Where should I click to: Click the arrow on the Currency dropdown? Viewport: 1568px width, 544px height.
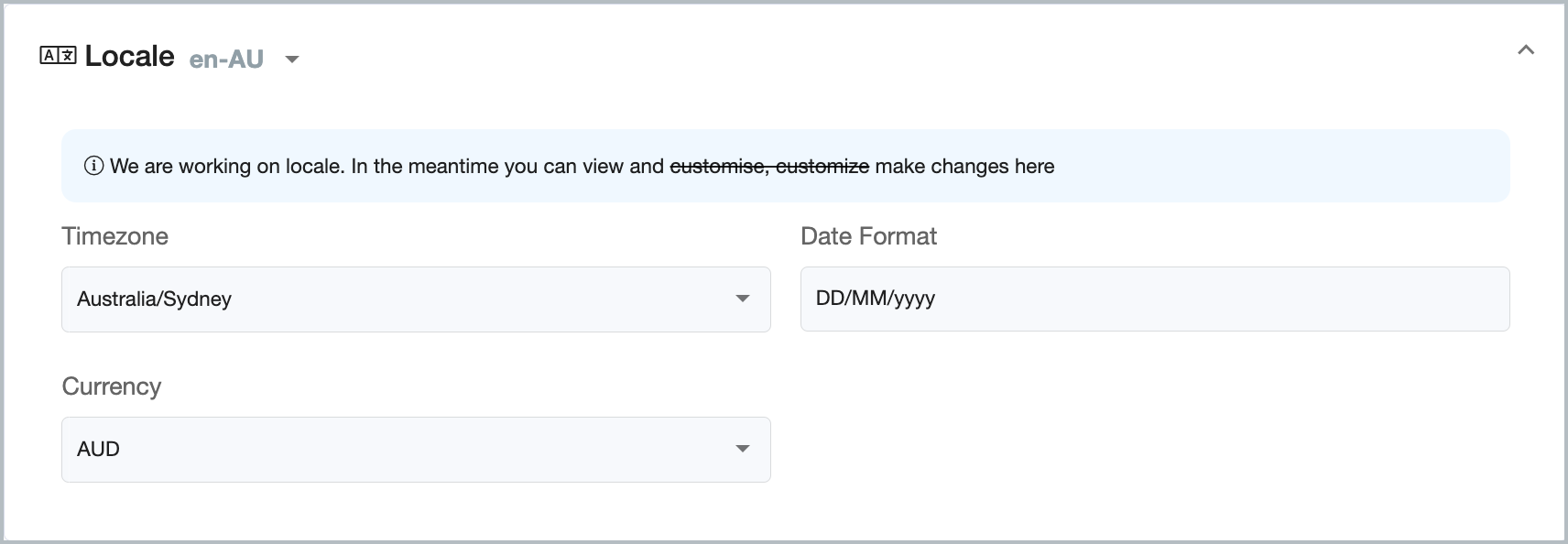click(x=743, y=449)
